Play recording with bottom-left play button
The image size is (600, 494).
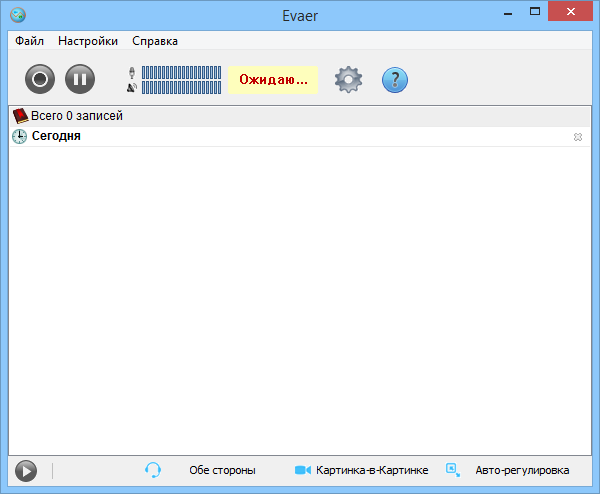click(26, 470)
